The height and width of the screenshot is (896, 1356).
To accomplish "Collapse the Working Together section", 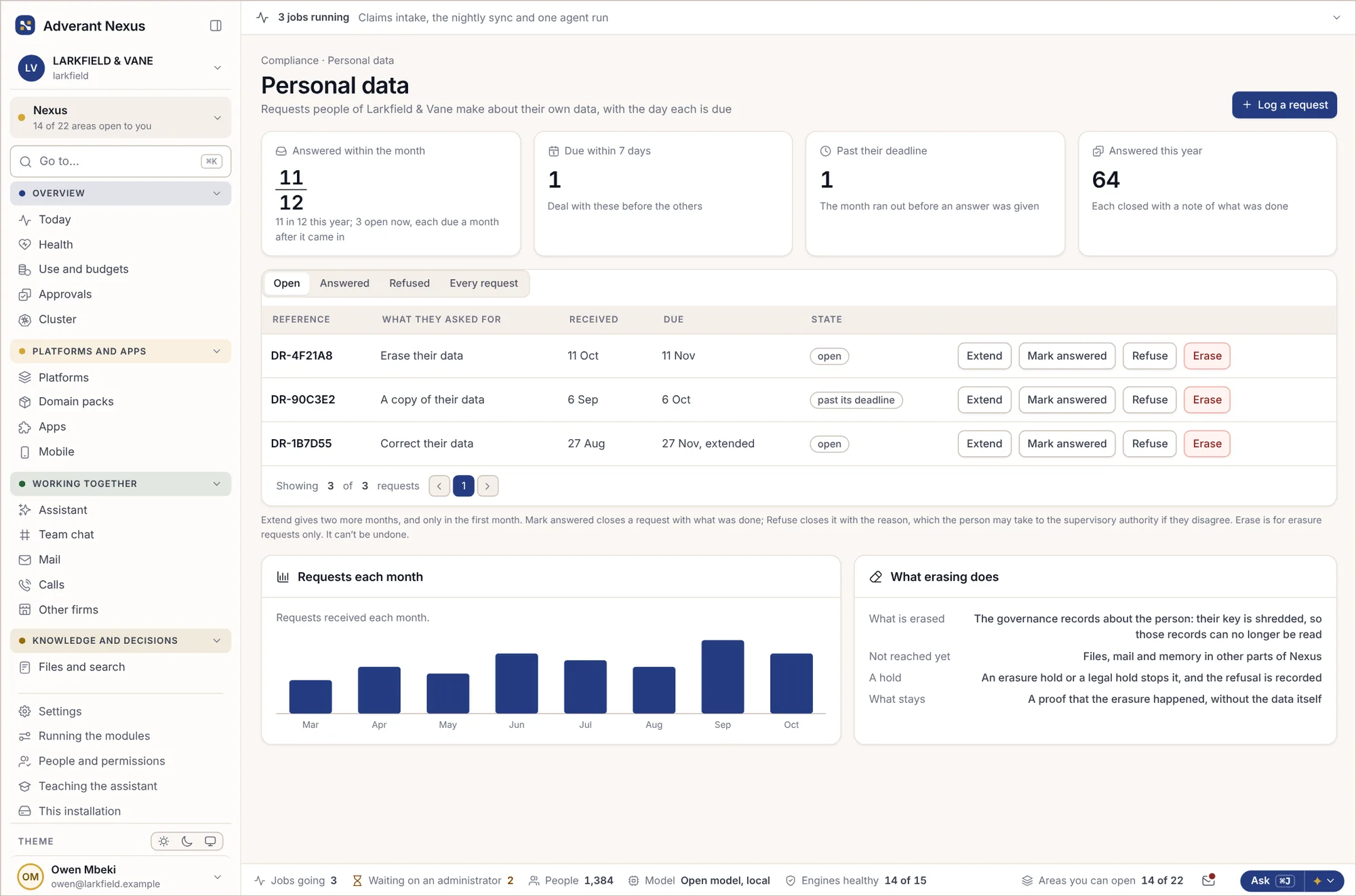I will (x=121, y=484).
